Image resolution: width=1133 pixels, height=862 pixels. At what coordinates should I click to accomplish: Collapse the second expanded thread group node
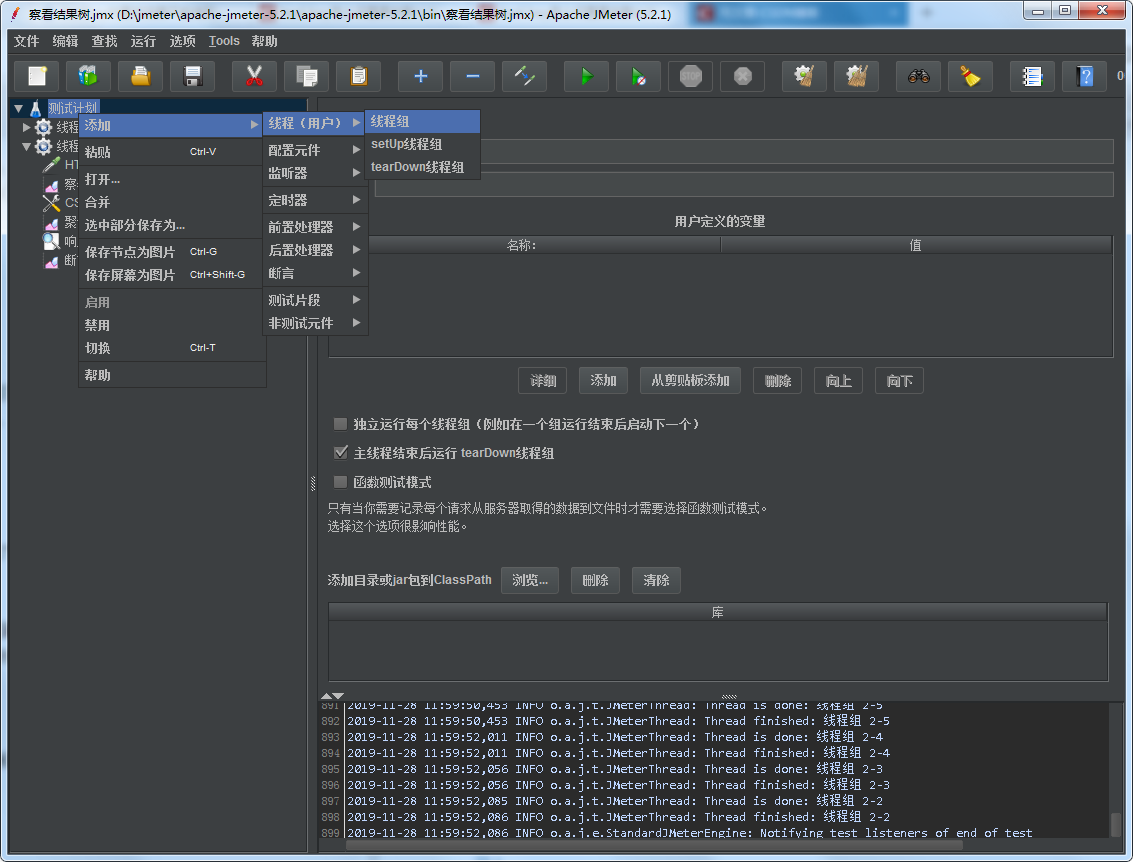[x=27, y=146]
